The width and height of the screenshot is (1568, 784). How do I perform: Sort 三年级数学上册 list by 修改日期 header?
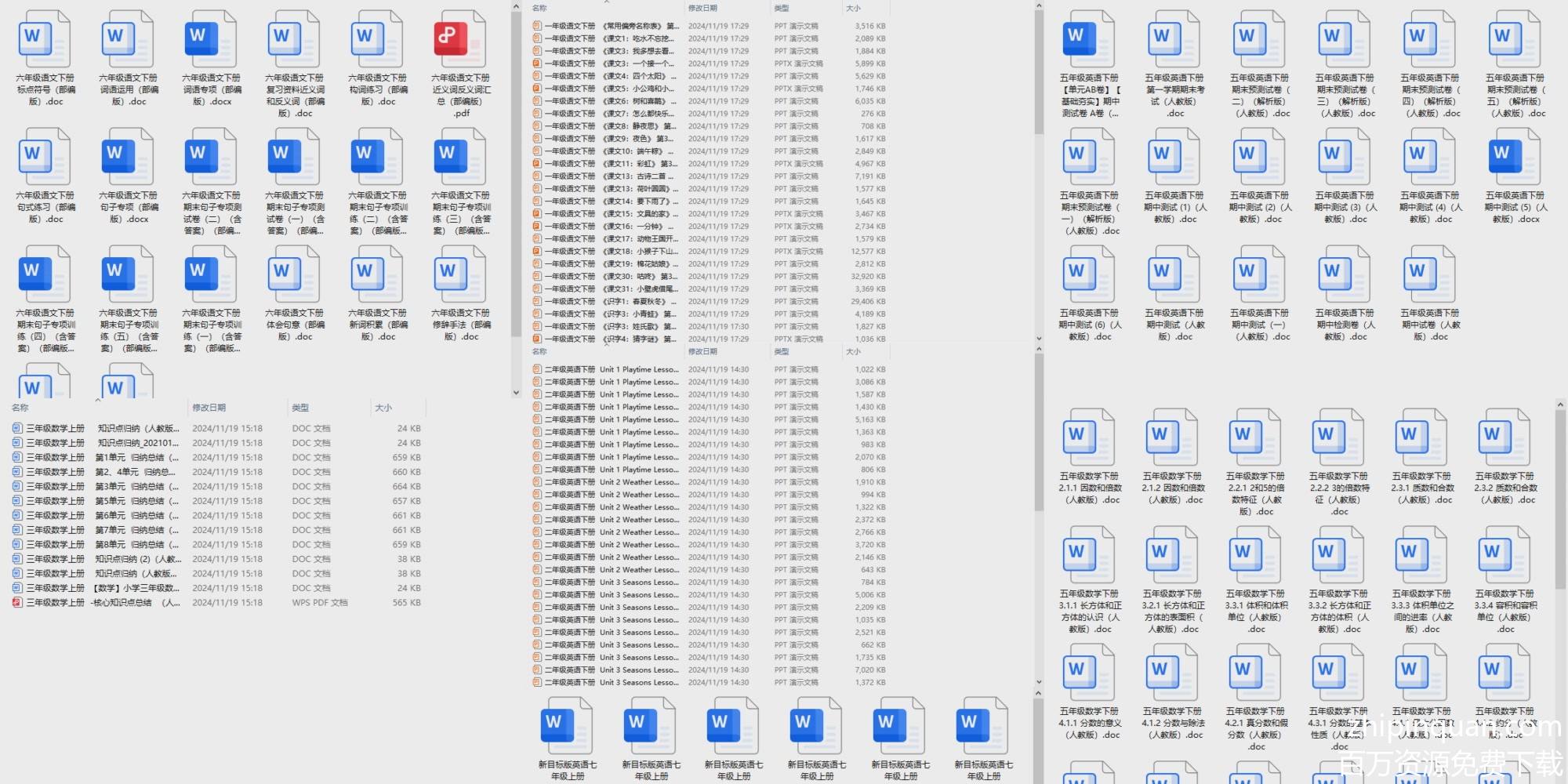pos(209,408)
